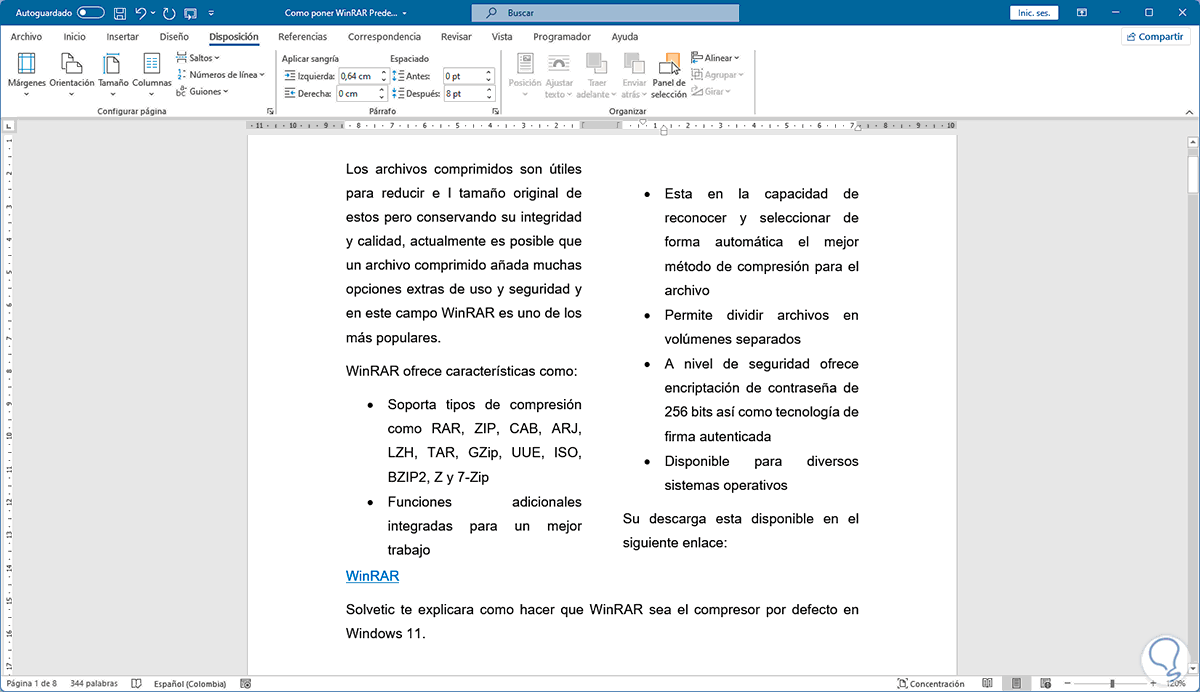Open the undo history dropdown arrow
1200x692 pixels.
point(153,14)
